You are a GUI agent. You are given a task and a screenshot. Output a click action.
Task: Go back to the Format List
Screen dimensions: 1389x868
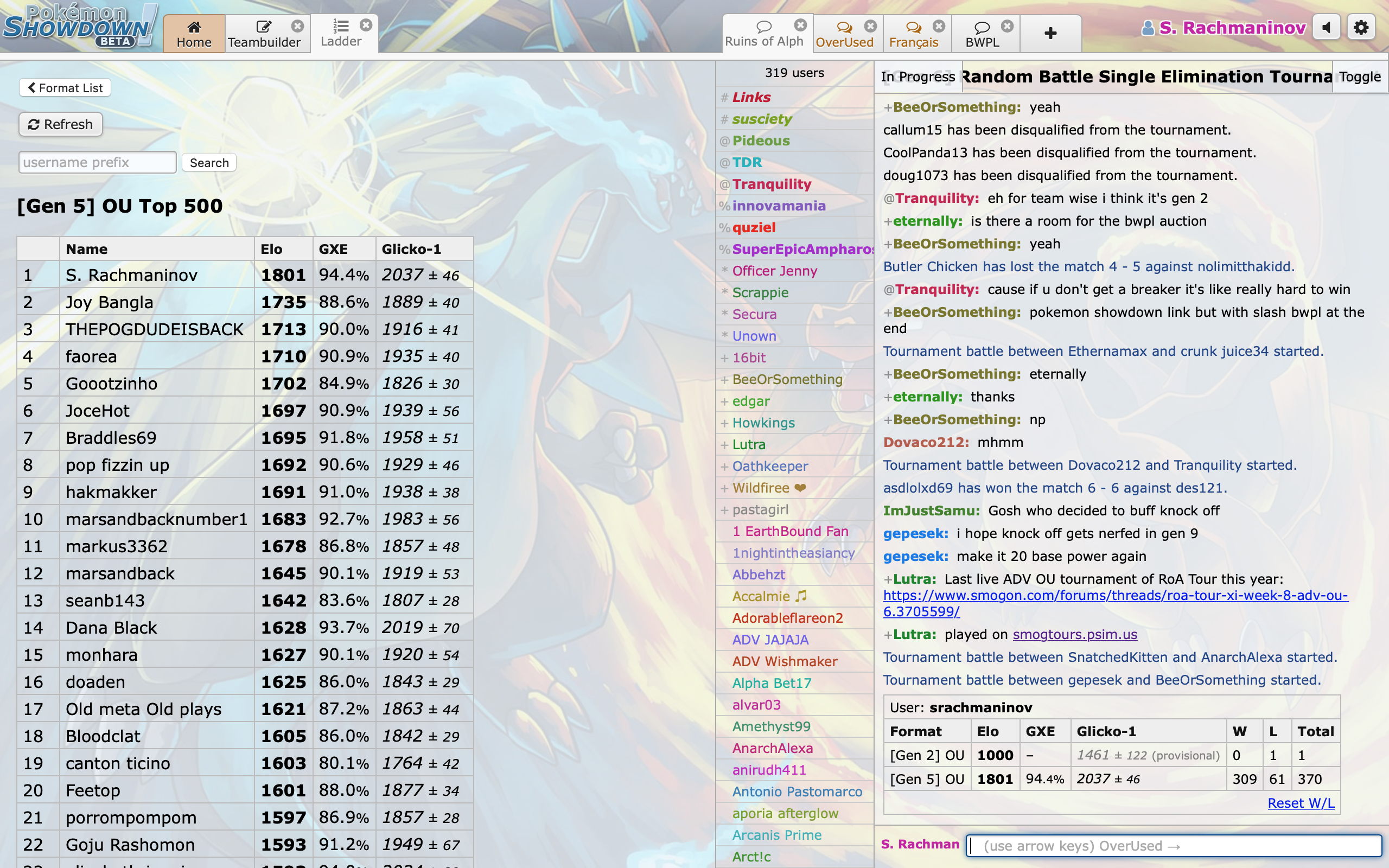tap(65, 88)
